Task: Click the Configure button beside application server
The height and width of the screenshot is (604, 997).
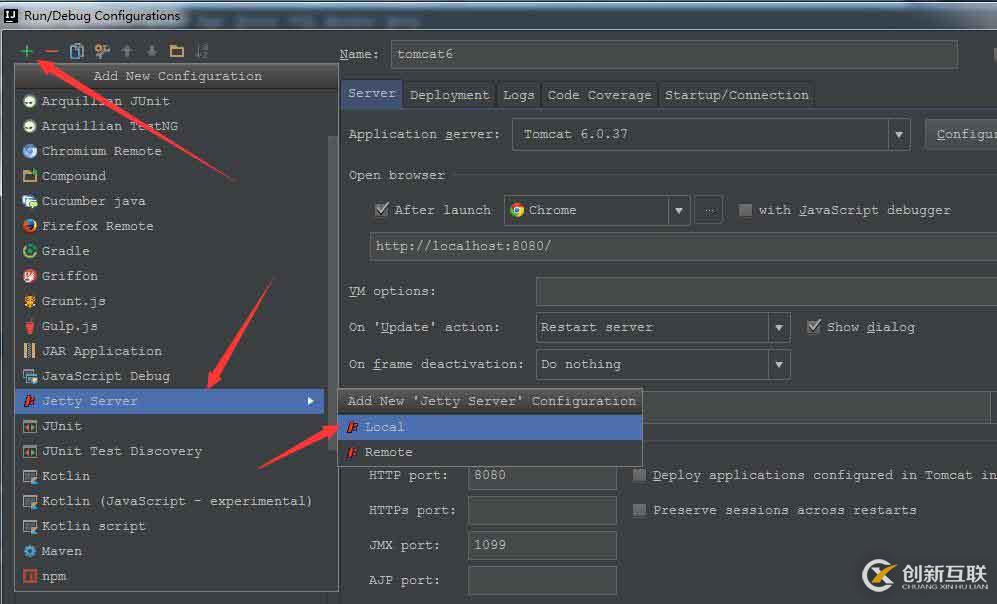Action: click(961, 134)
